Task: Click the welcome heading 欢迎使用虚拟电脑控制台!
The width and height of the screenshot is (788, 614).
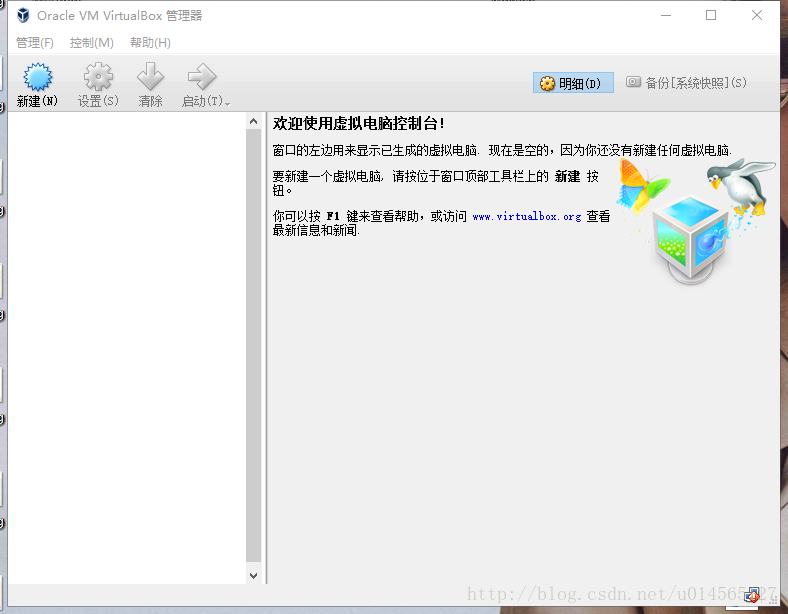Action: coord(359,124)
